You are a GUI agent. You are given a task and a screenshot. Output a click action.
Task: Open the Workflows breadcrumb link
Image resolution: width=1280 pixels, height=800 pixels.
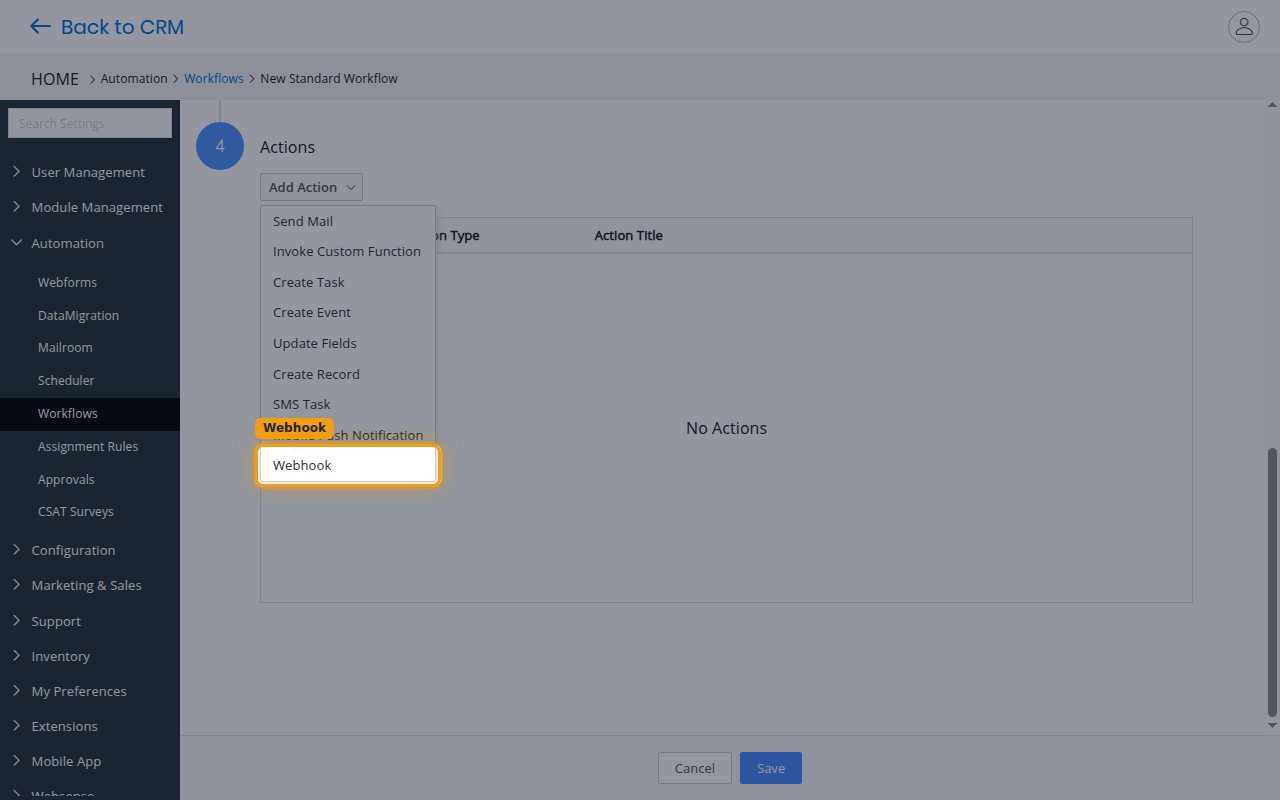214,78
